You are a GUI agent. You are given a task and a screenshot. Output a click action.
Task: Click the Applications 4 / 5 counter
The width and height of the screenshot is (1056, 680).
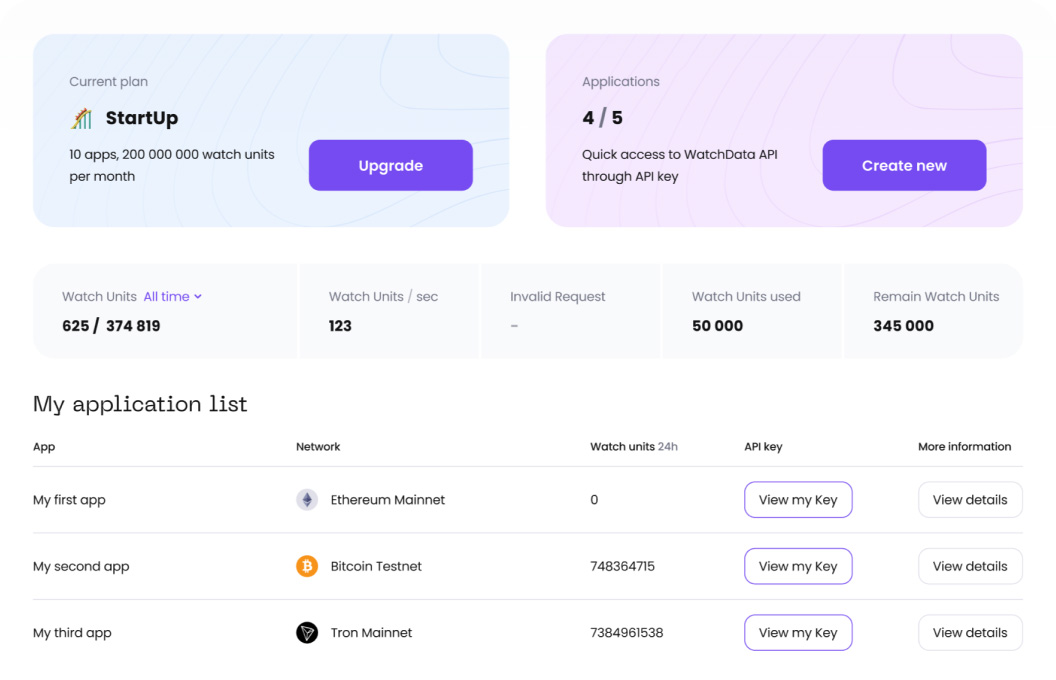pyautogui.click(x=601, y=117)
